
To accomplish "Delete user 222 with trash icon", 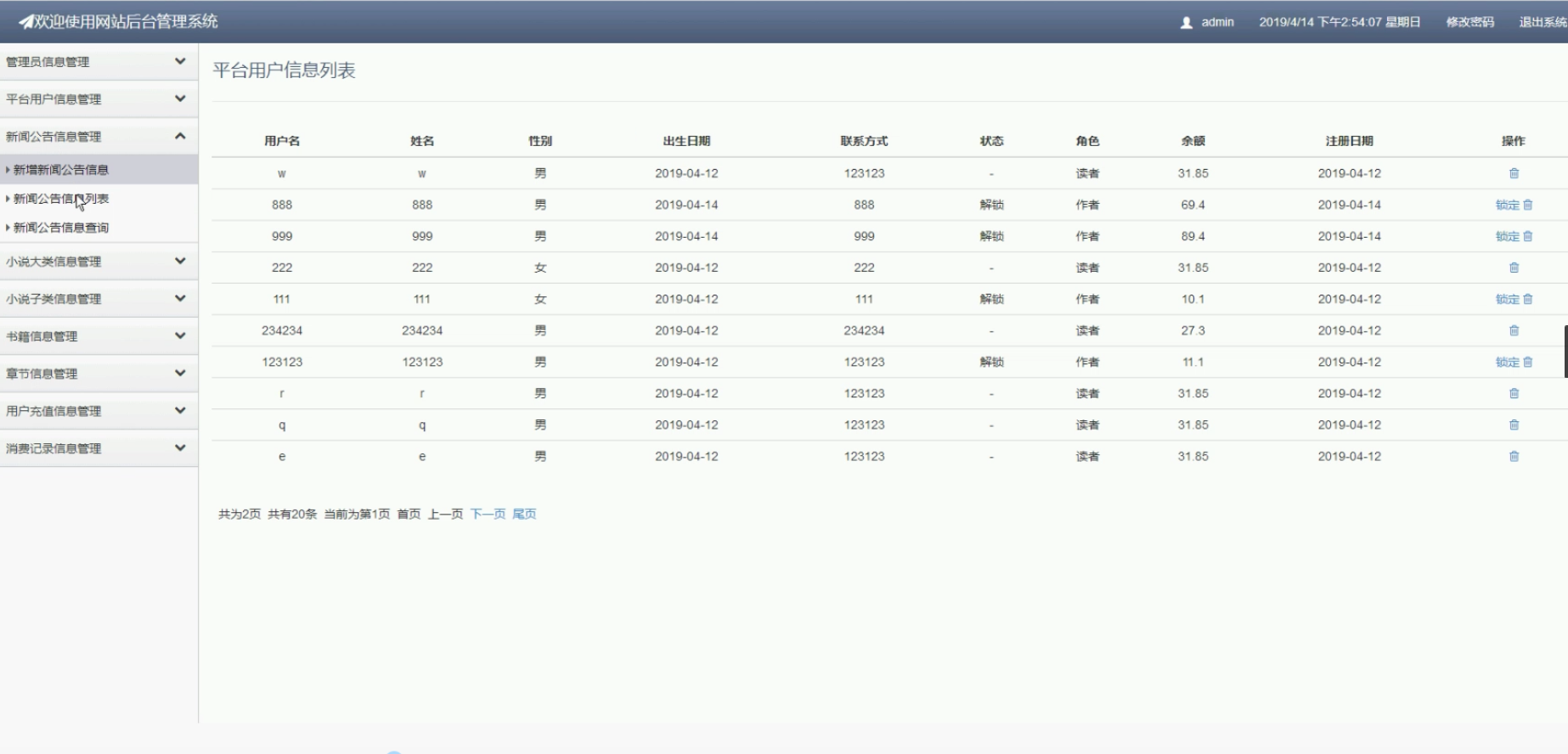I will [1514, 267].
